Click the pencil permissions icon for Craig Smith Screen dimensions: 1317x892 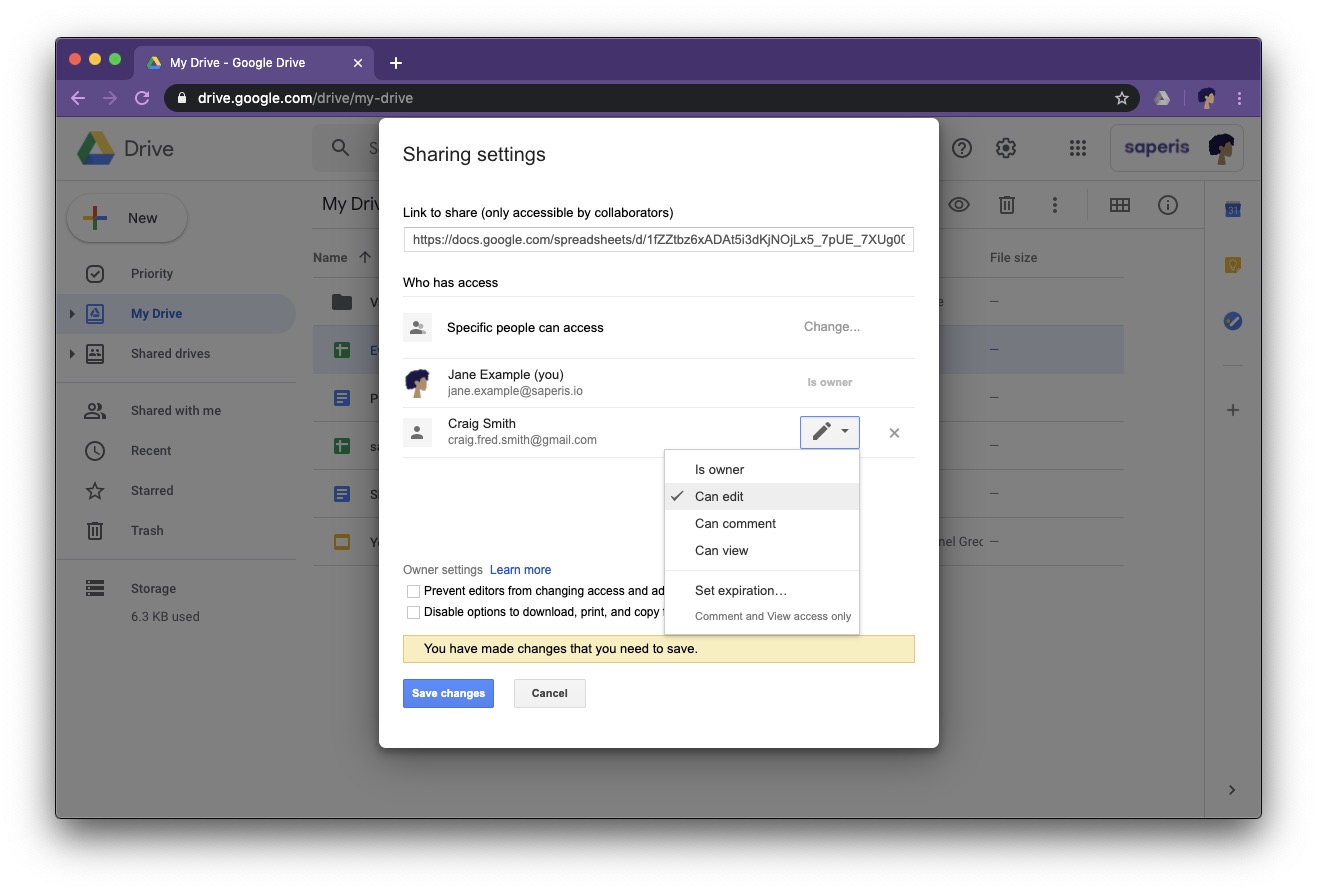click(822, 431)
